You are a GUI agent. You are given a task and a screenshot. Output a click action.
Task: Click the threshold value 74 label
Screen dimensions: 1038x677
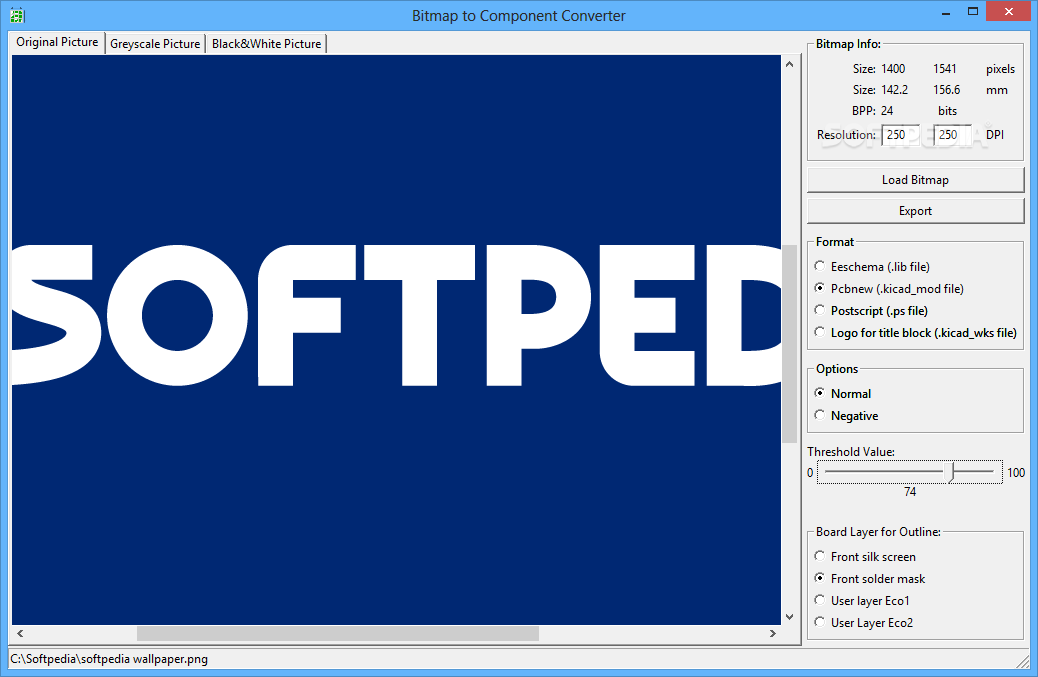coord(910,492)
